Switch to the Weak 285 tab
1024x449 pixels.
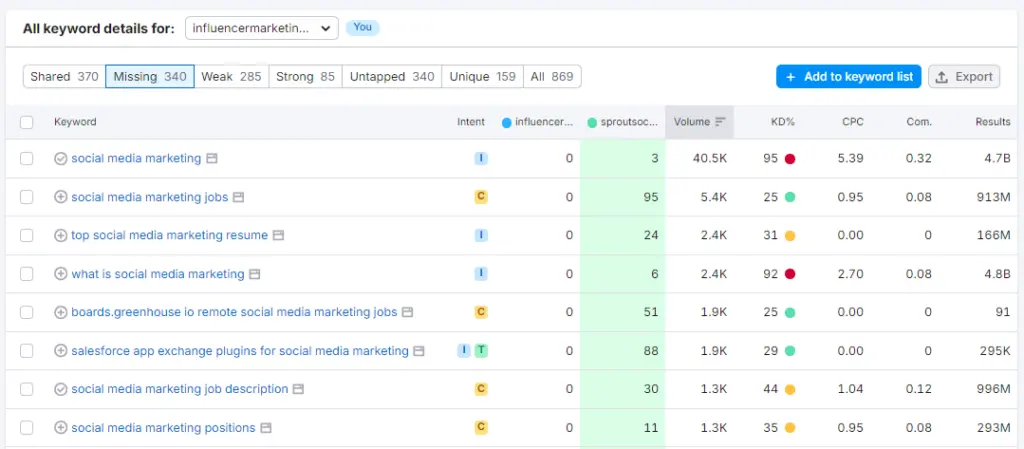(231, 77)
